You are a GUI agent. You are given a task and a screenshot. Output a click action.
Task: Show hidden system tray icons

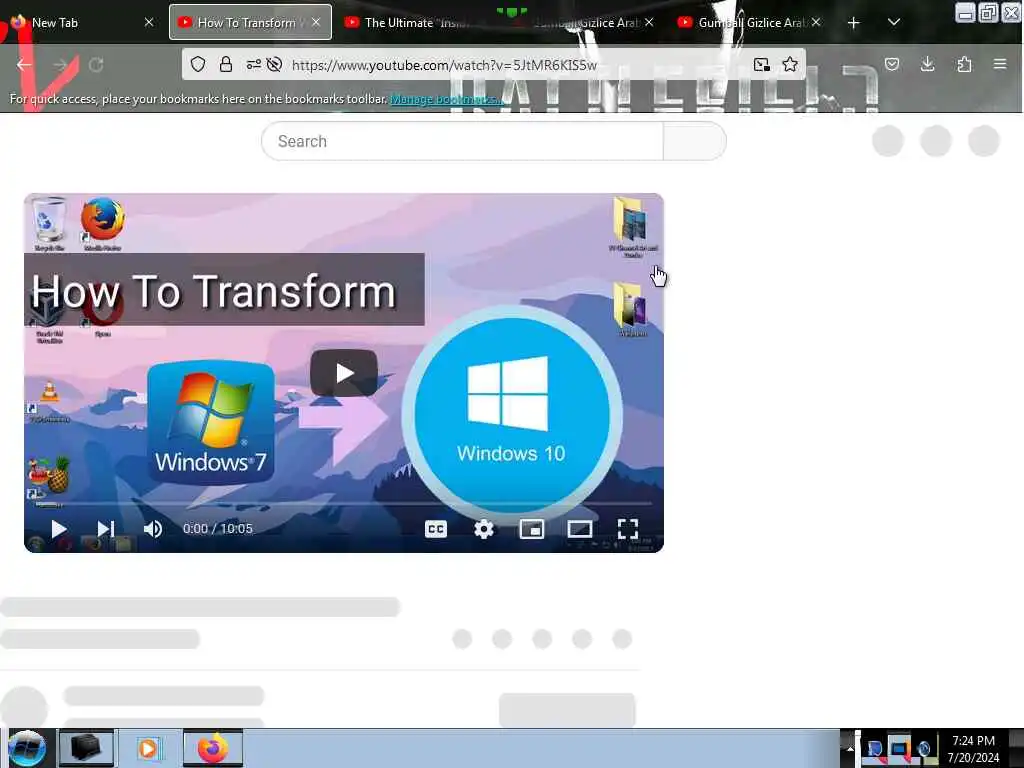[x=850, y=748]
